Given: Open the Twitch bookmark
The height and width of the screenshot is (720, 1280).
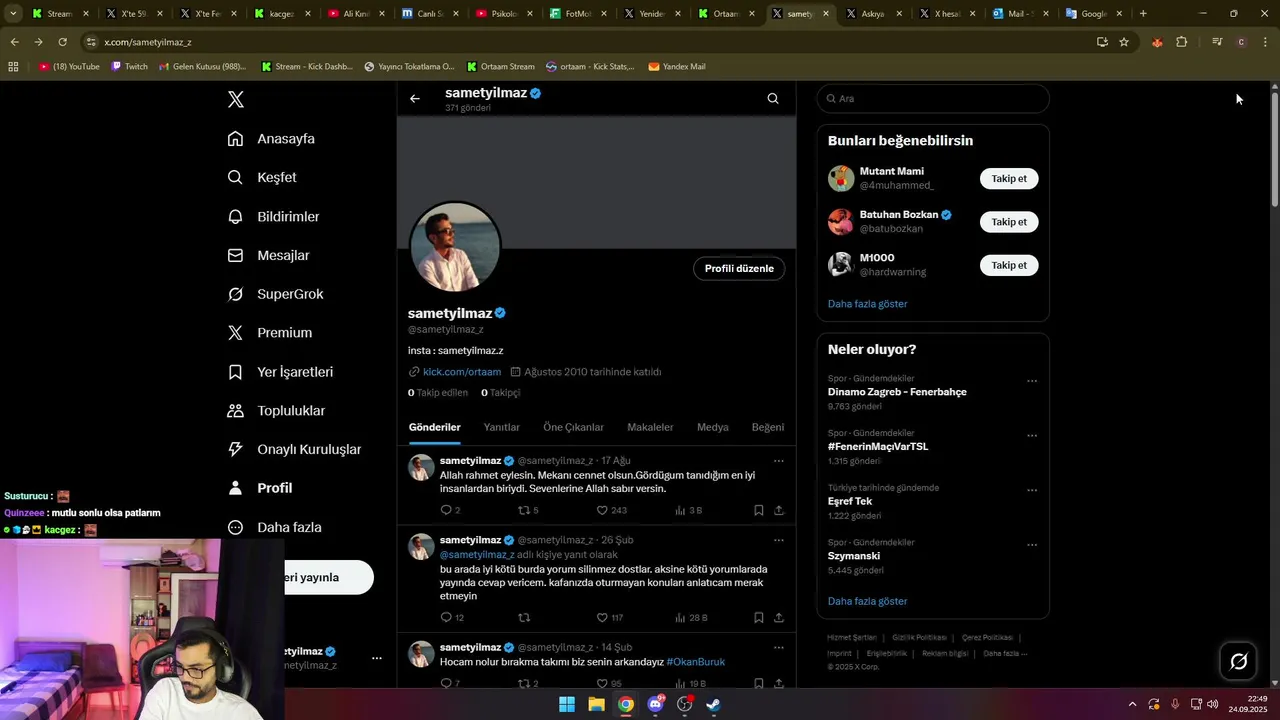Looking at the screenshot, I should point(130,67).
